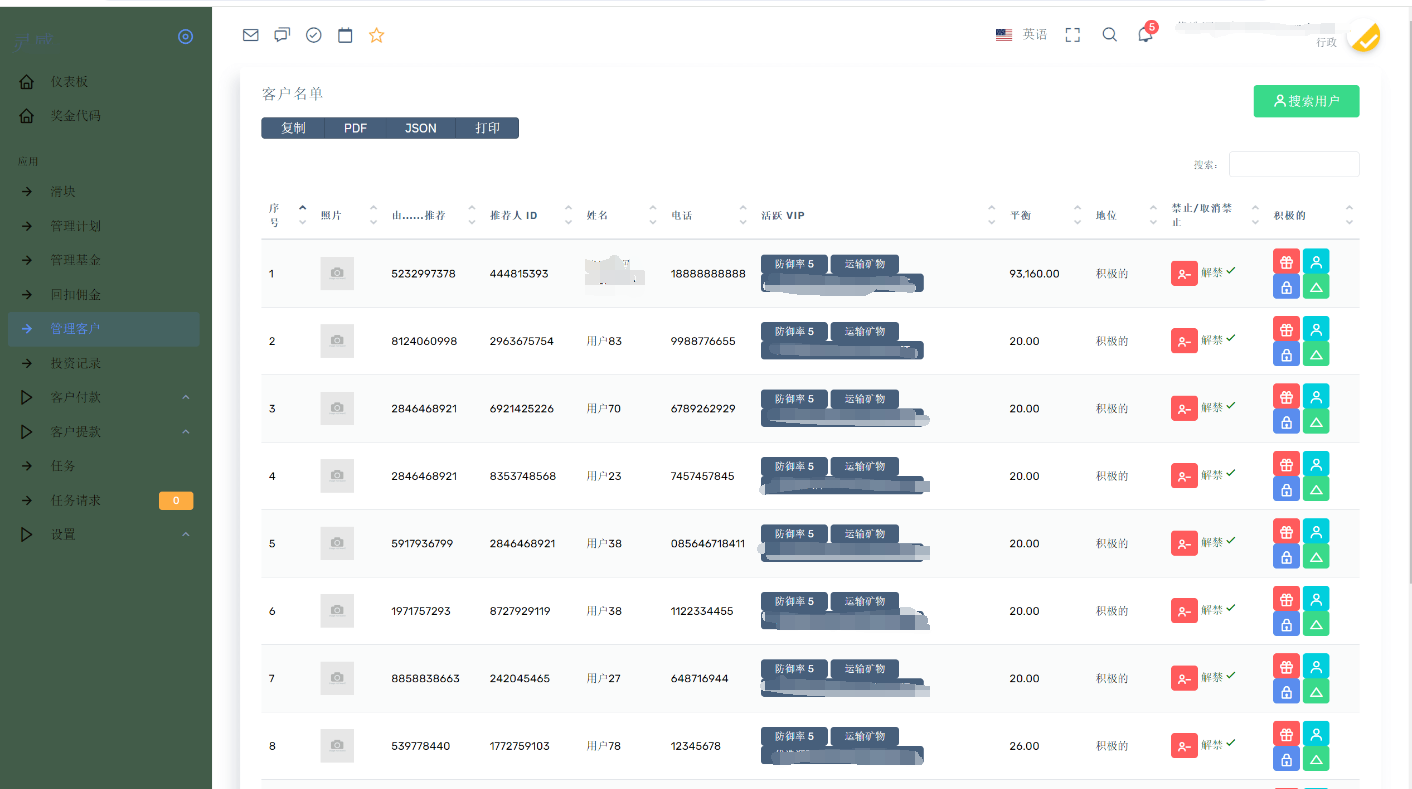Expand the 设置 sidebar menu

105,534
